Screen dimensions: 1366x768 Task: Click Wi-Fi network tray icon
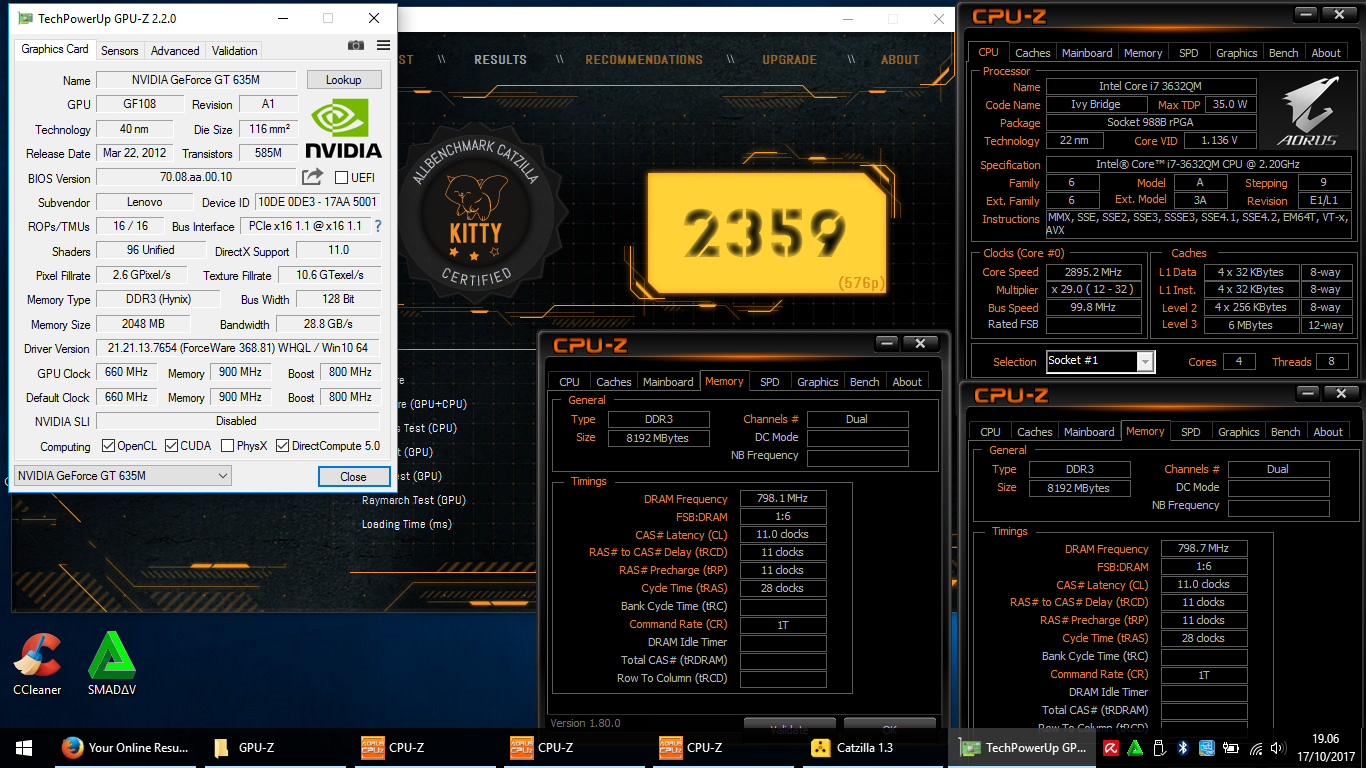1256,747
